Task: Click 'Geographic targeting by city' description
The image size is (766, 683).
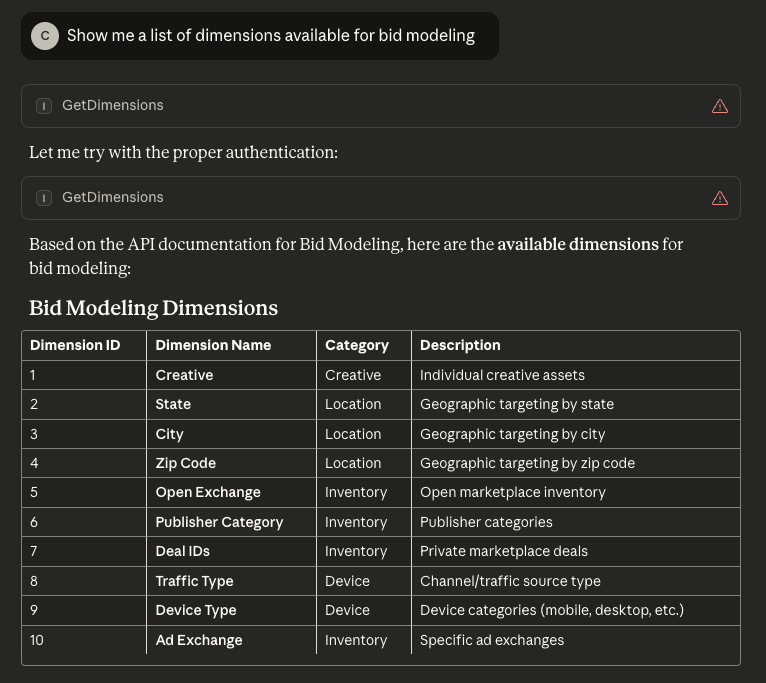Action: point(512,434)
